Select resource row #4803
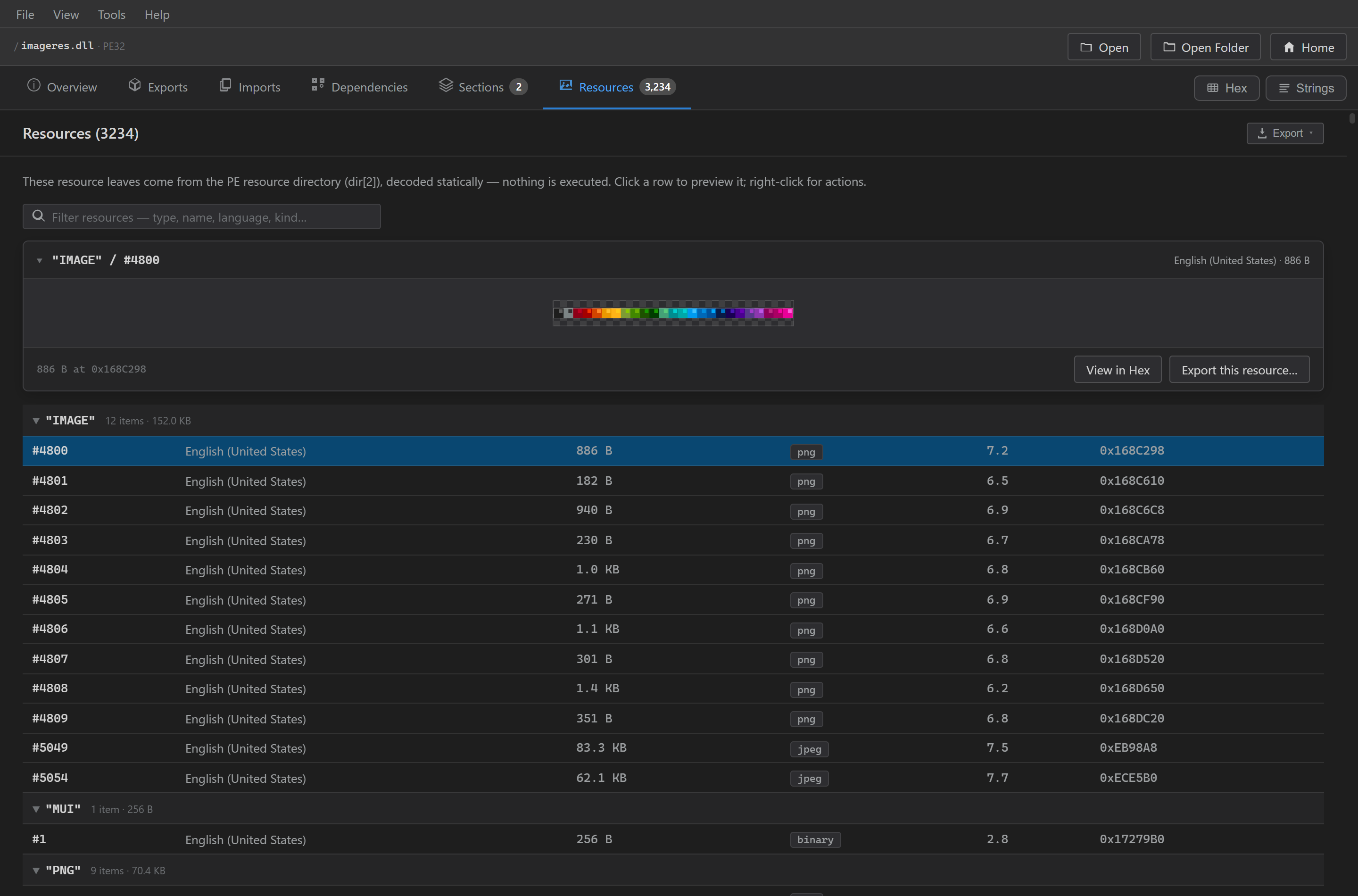The width and height of the screenshot is (1358, 896). coord(673,540)
